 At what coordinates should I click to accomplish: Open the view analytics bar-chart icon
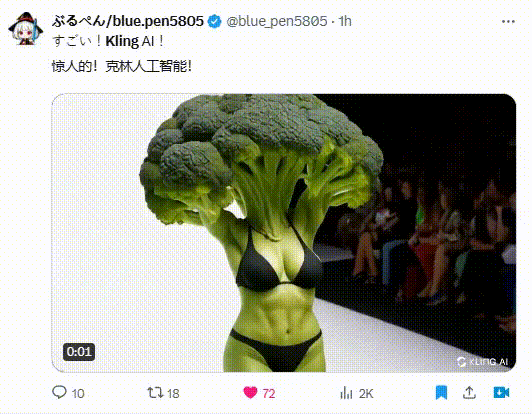click(x=346, y=393)
